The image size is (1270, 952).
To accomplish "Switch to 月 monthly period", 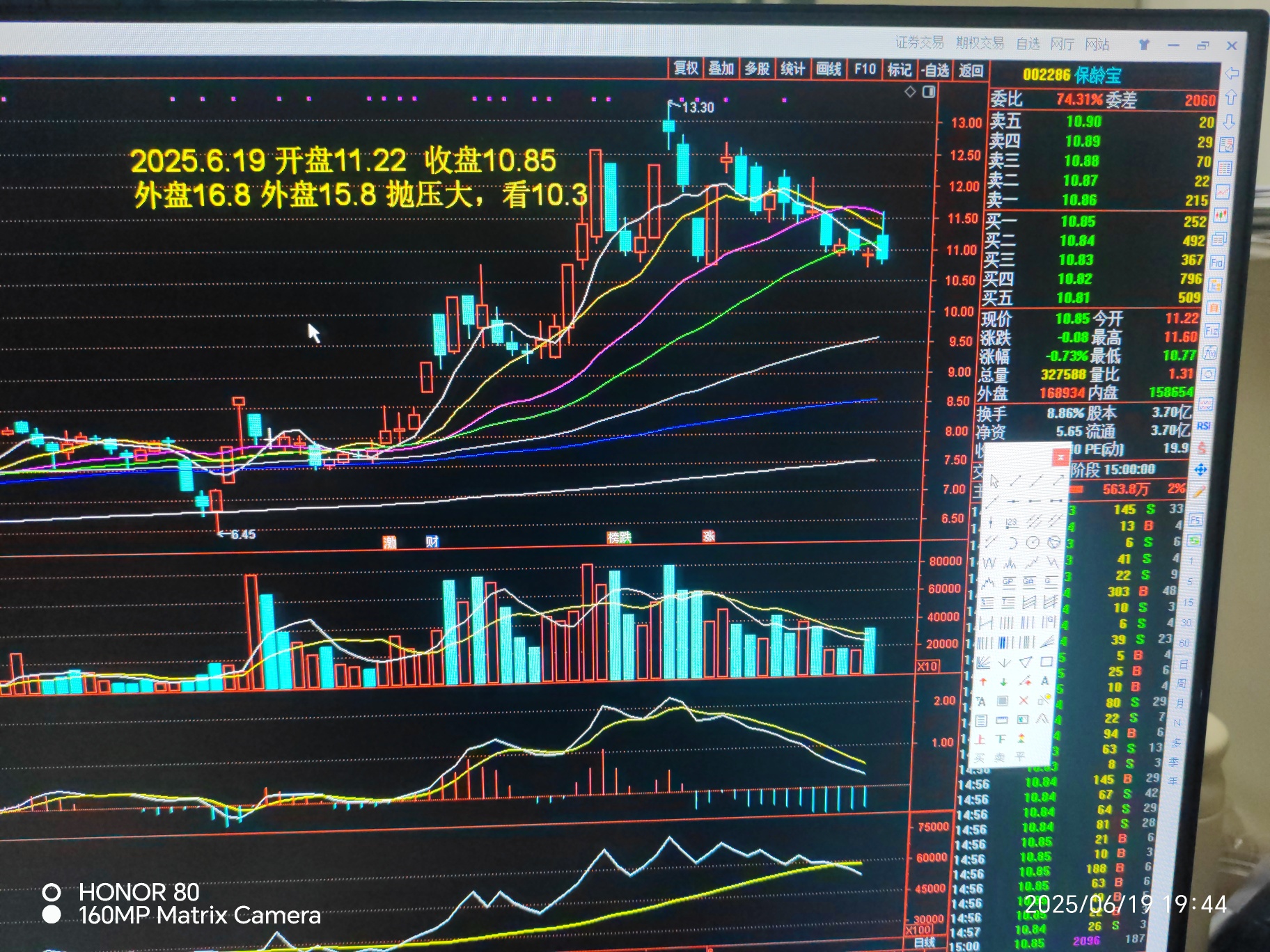I will [1179, 703].
